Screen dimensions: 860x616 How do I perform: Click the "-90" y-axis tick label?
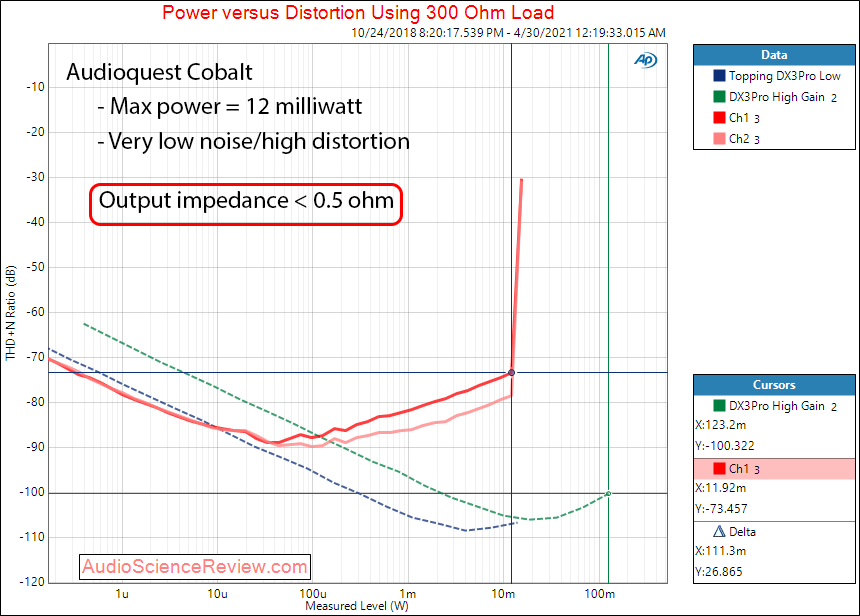(x=35, y=447)
